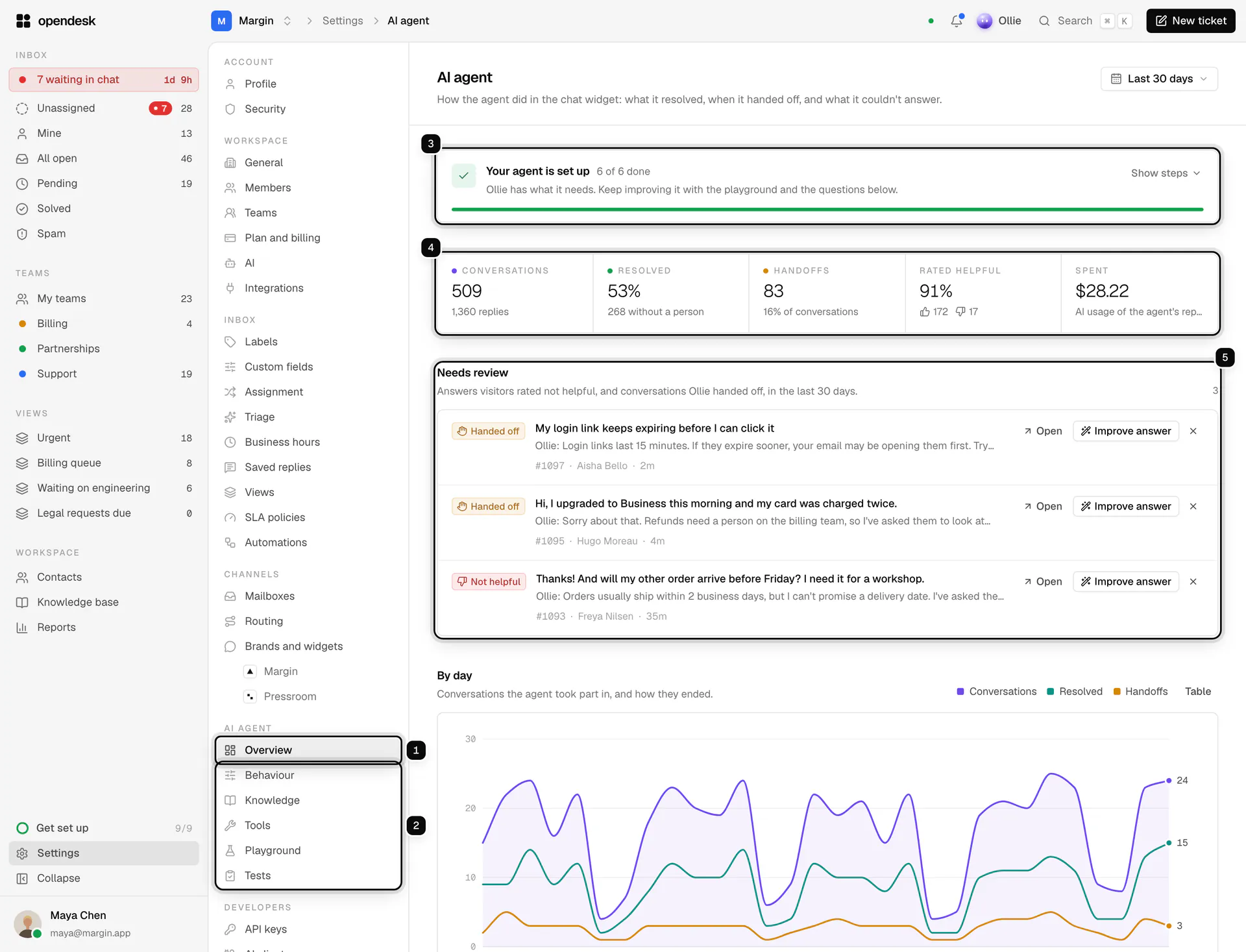
Task: Click the Knowledge base book icon
Action: click(x=22, y=602)
